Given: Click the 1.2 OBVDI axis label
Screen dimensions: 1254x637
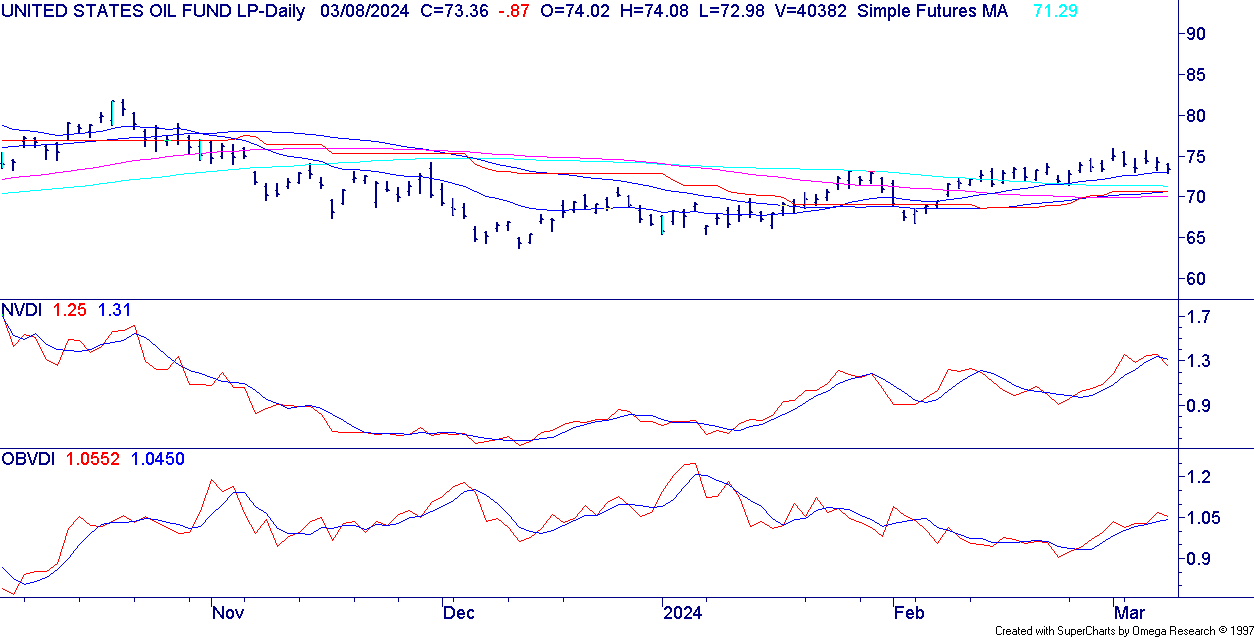Looking at the screenshot, I should [x=1199, y=477].
